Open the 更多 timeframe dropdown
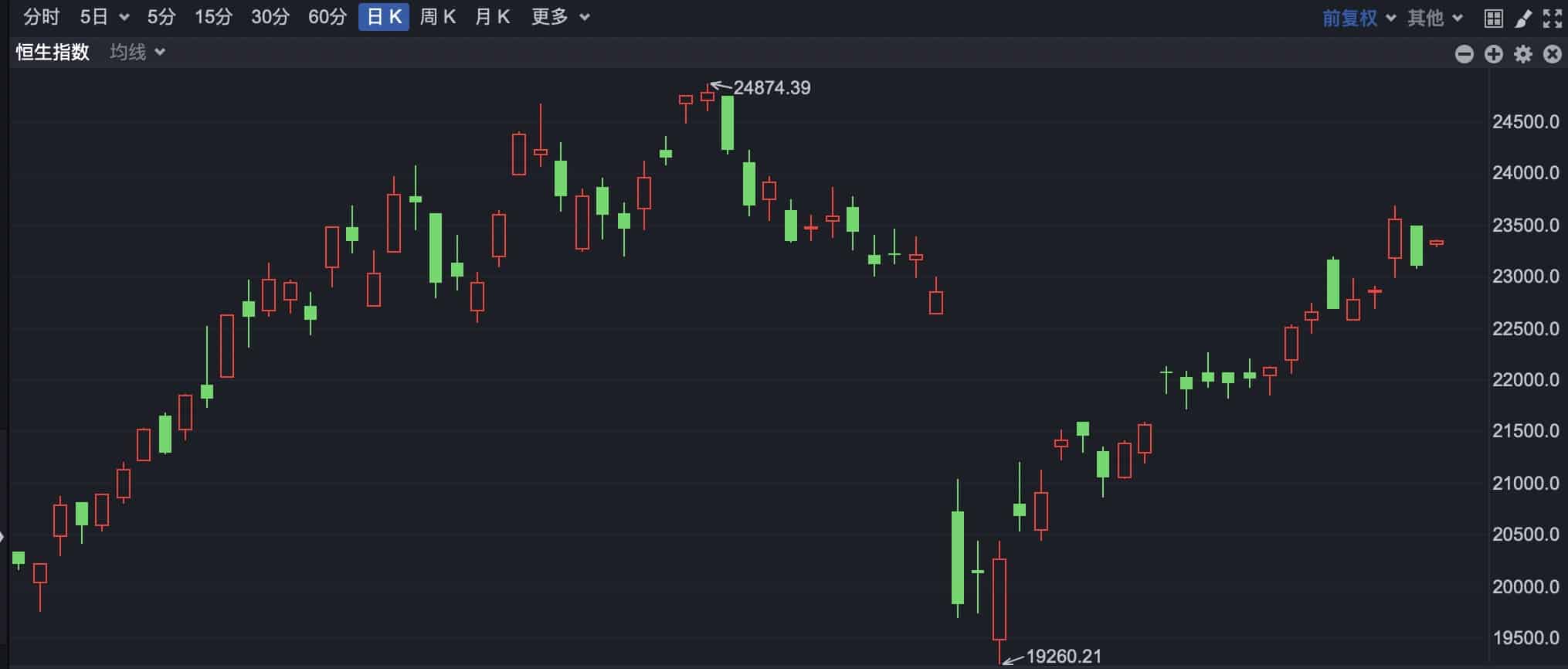 (x=560, y=17)
